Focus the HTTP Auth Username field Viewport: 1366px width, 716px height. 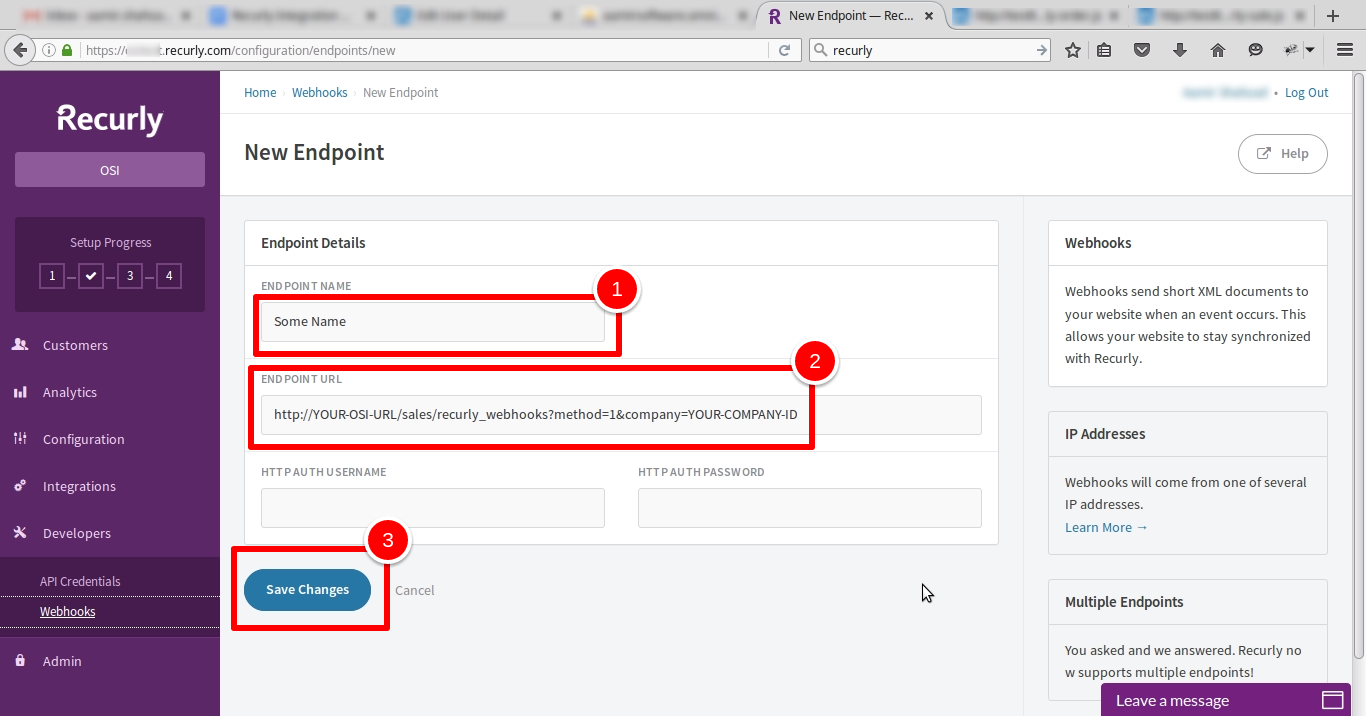[433, 508]
